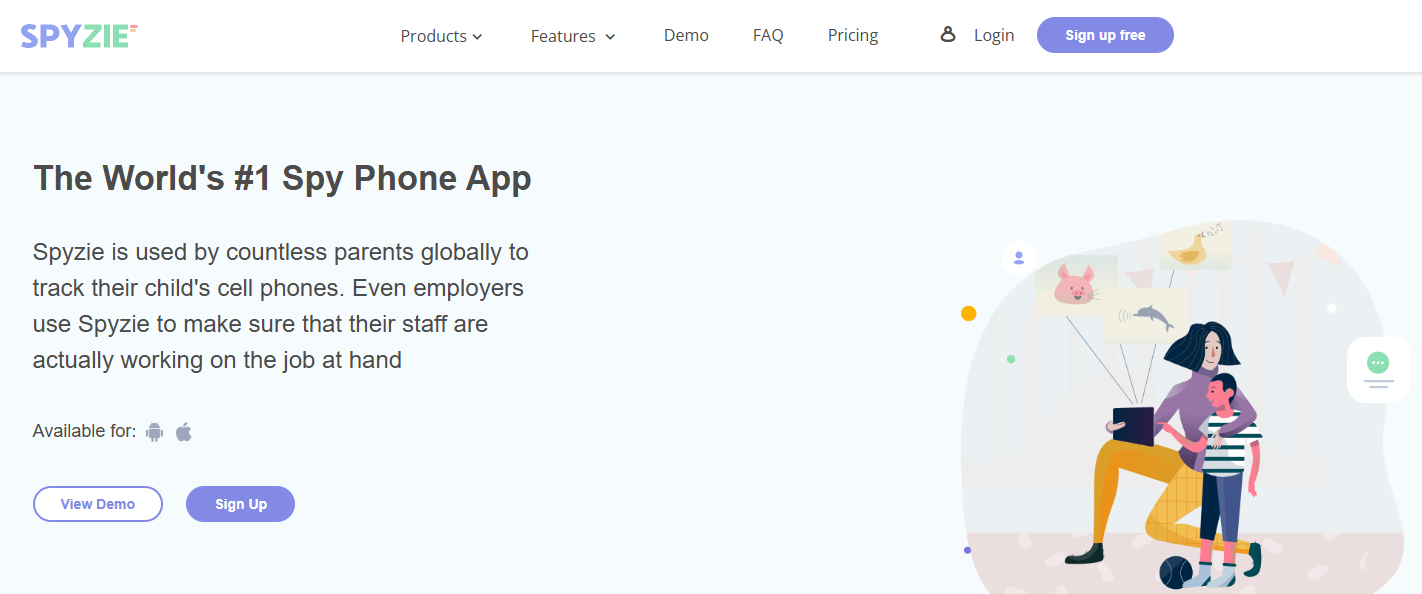The height and width of the screenshot is (594, 1422).
Task: Open the FAQ navigation item
Action: click(768, 35)
